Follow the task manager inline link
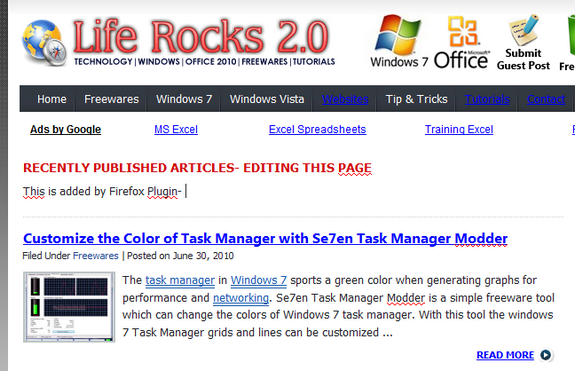Image resolution: width=575 pixels, height=371 pixels. (180, 280)
